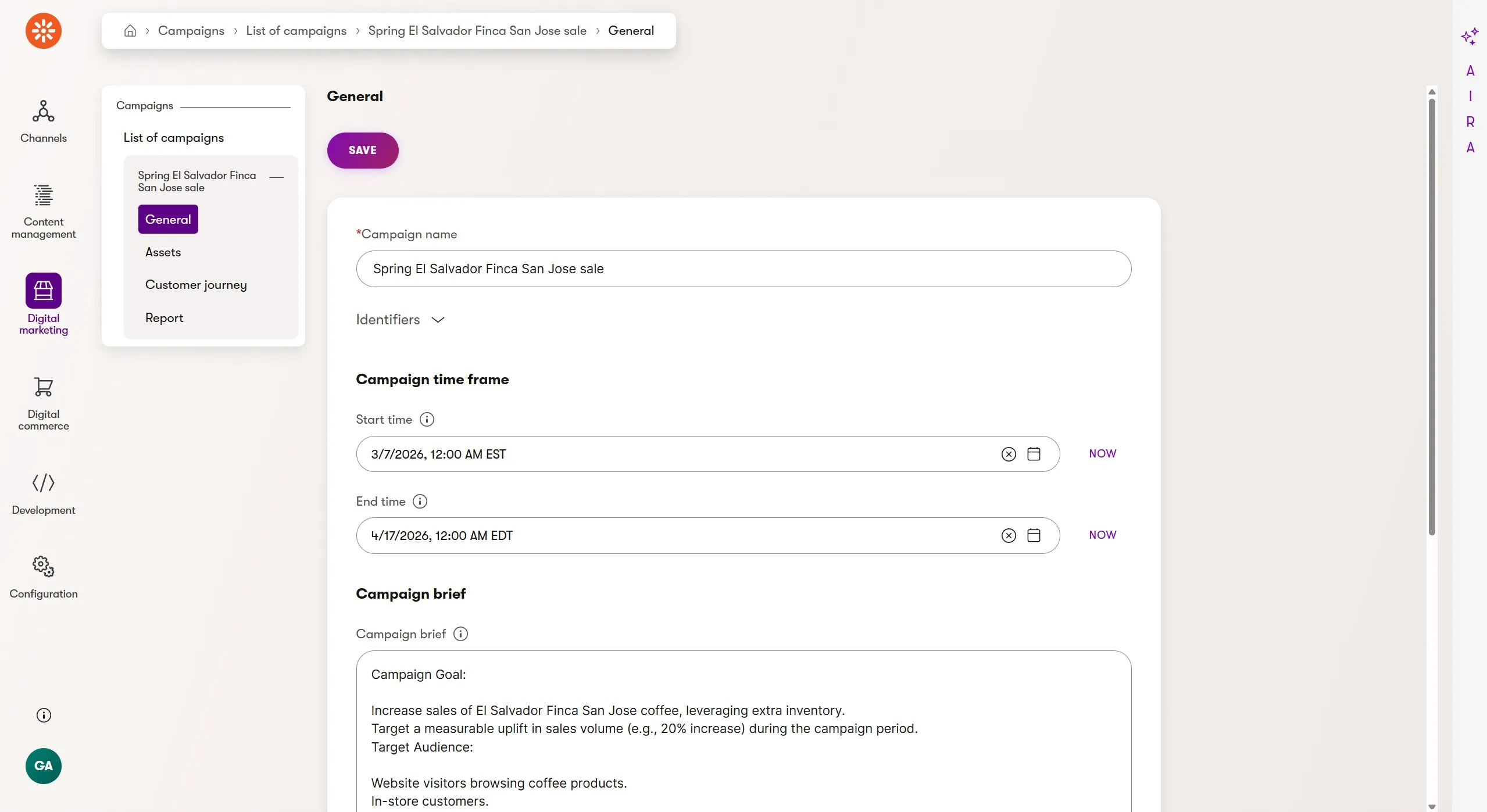Open Digital commerce cart icon
The width and height of the screenshot is (1487, 812).
(43, 387)
